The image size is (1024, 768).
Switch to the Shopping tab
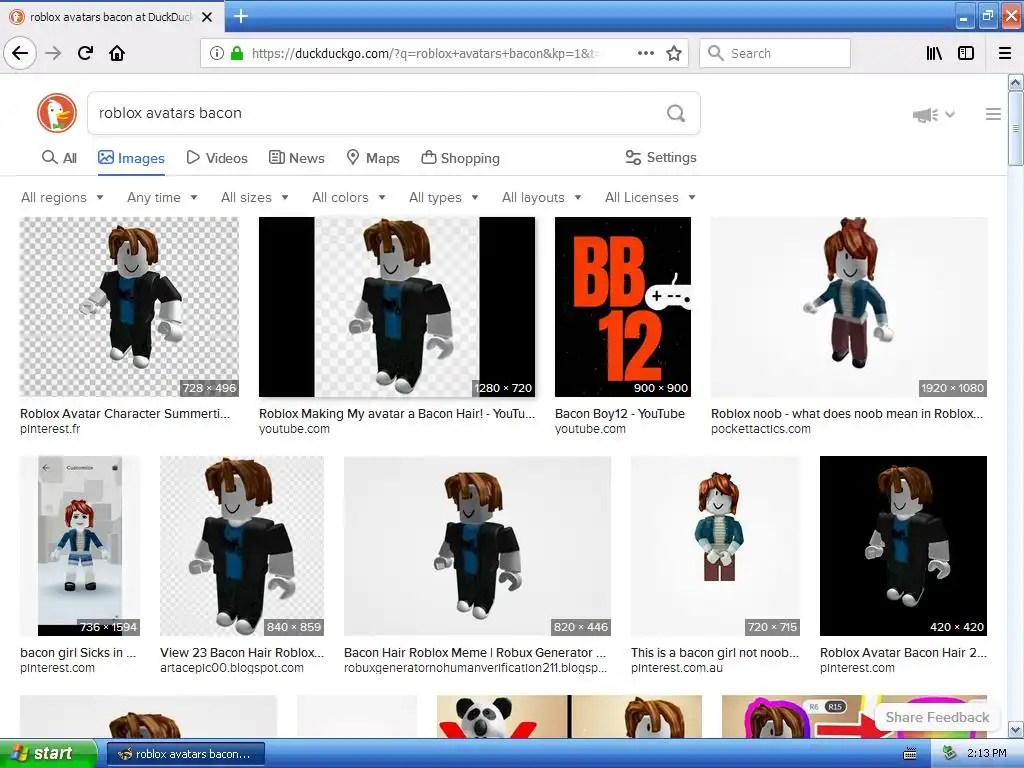tap(460, 158)
